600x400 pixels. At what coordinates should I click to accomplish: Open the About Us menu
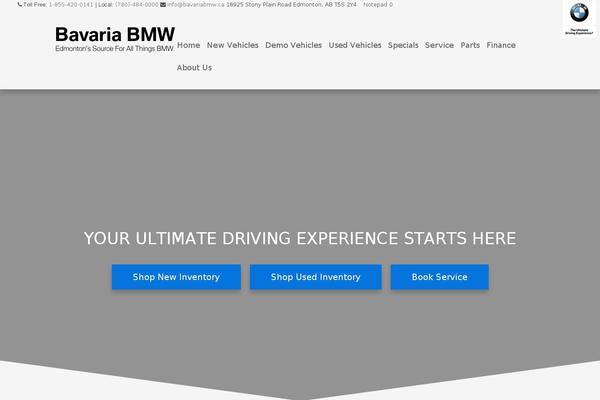[x=194, y=67]
